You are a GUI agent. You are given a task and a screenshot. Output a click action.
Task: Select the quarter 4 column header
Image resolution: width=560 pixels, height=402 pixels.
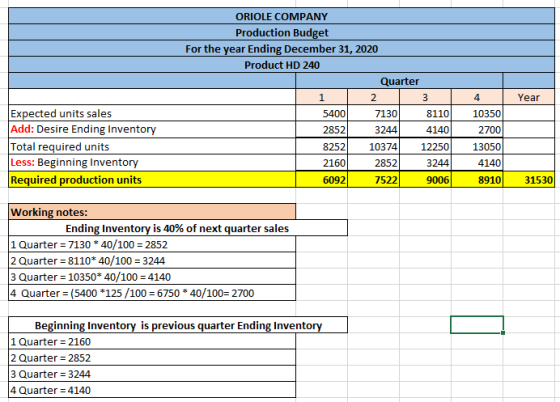click(477, 97)
